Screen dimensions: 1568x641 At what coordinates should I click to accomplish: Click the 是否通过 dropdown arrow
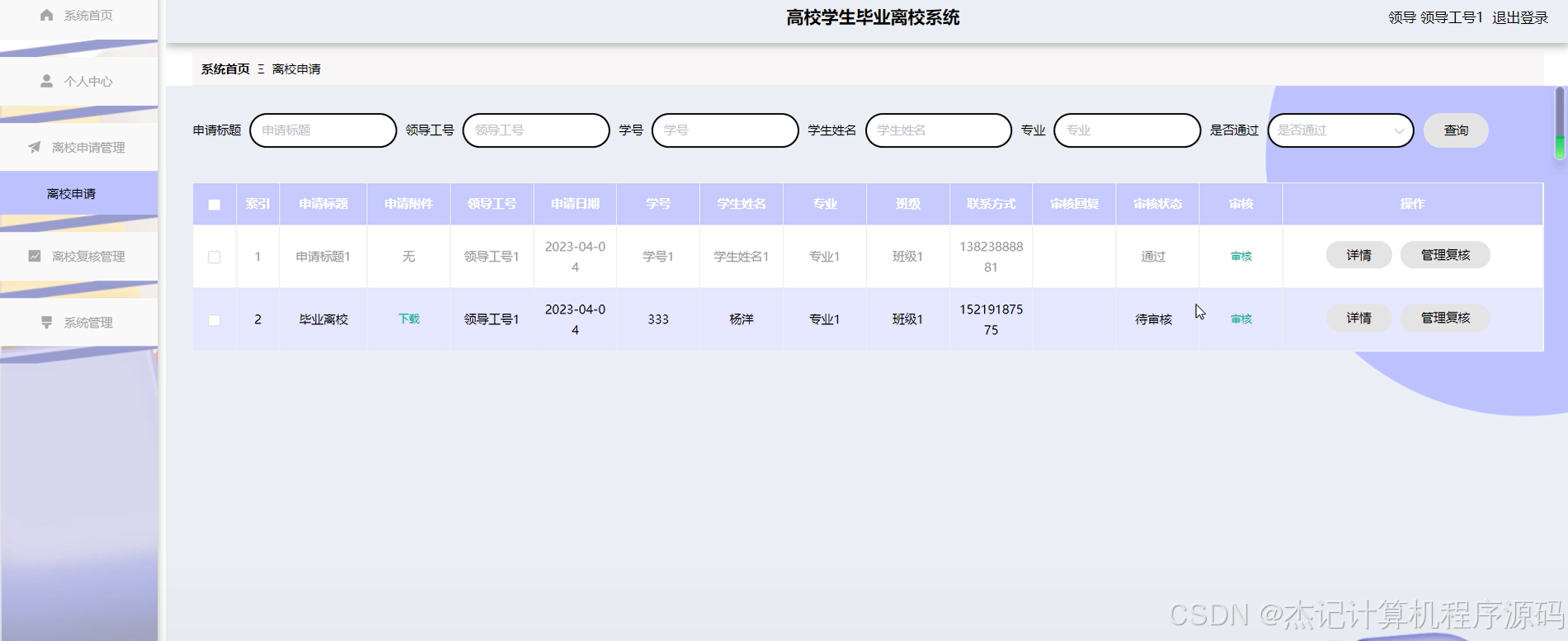[1399, 131]
